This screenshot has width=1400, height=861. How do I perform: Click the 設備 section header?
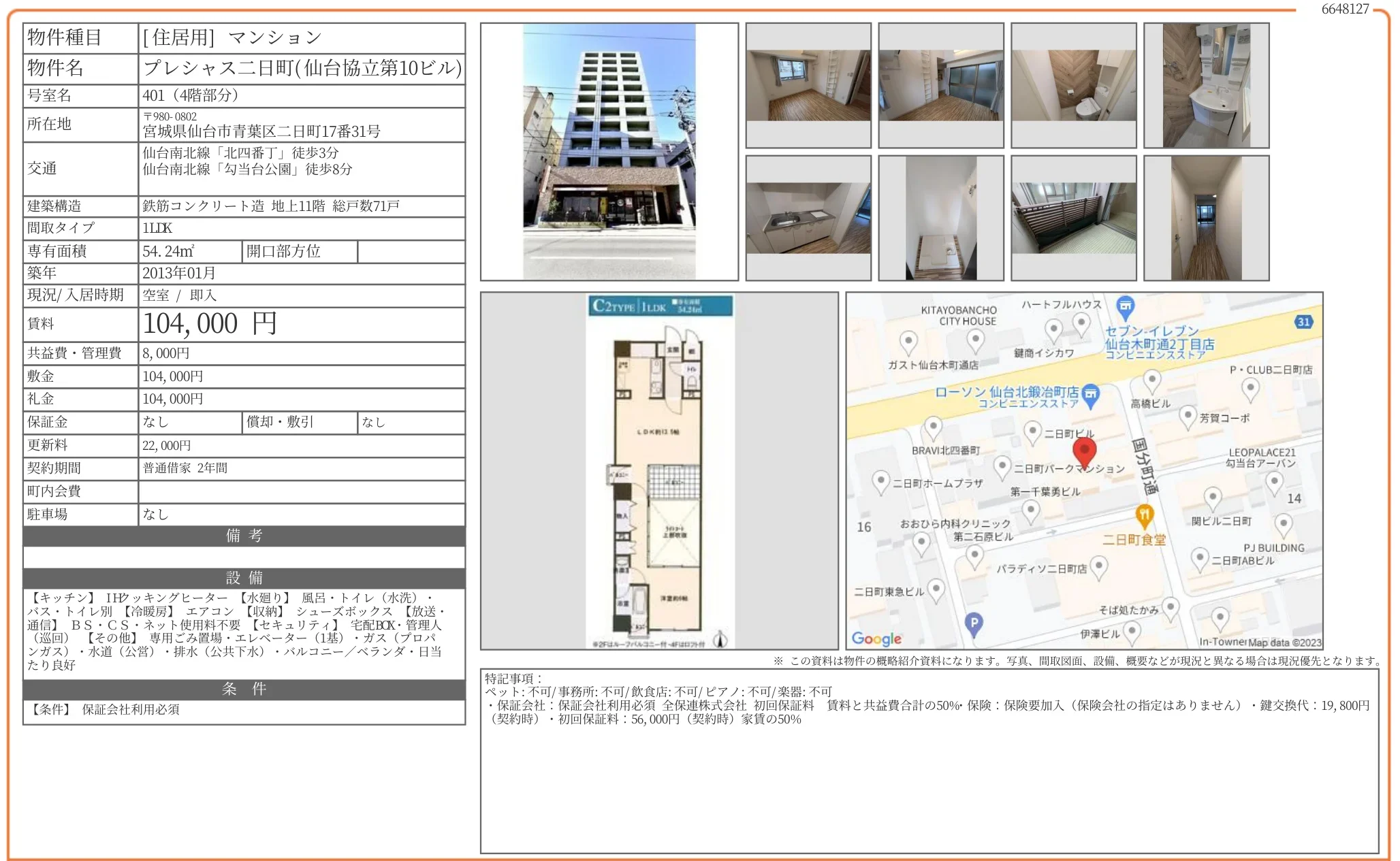click(x=244, y=578)
